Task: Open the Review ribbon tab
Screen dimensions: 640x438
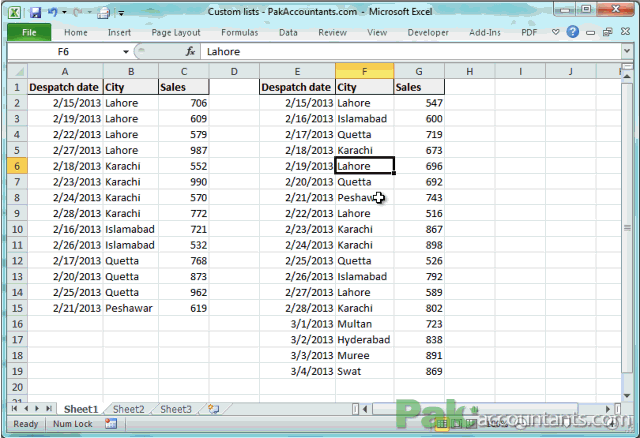Action: coord(332,32)
